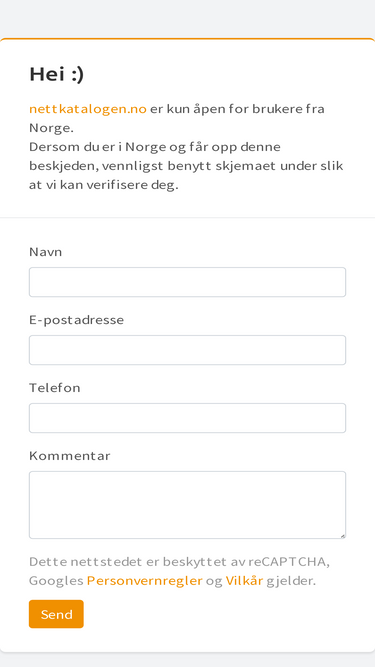
Task: Click the word "gjelder" after Vilkår
Action: point(291,581)
